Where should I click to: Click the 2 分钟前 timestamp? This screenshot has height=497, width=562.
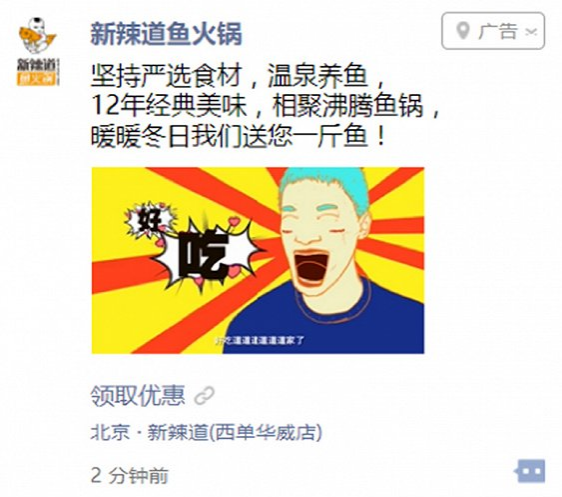(129, 476)
